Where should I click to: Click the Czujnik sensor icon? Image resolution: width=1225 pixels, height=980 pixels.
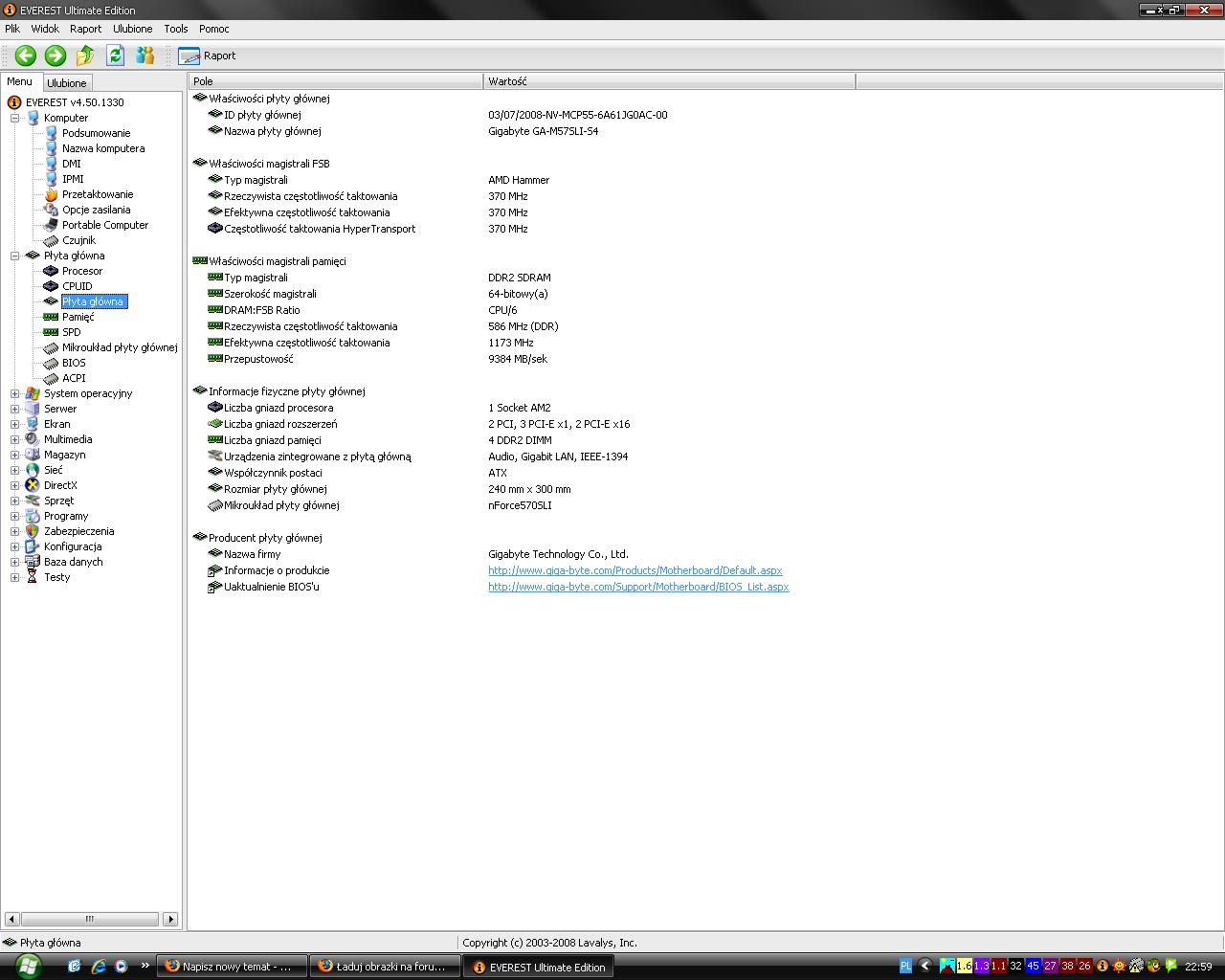coord(51,240)
